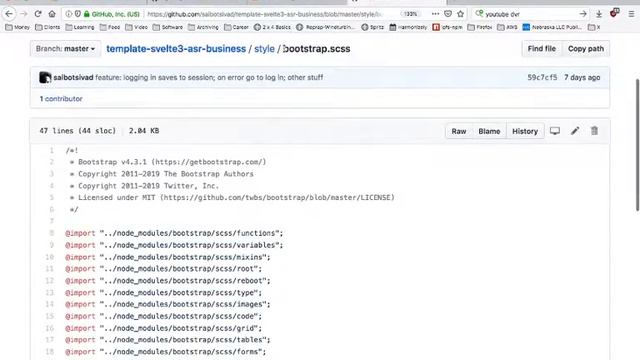Open tracking protection shield icon
The image size is (640, 360).
[x=78, y=14]
